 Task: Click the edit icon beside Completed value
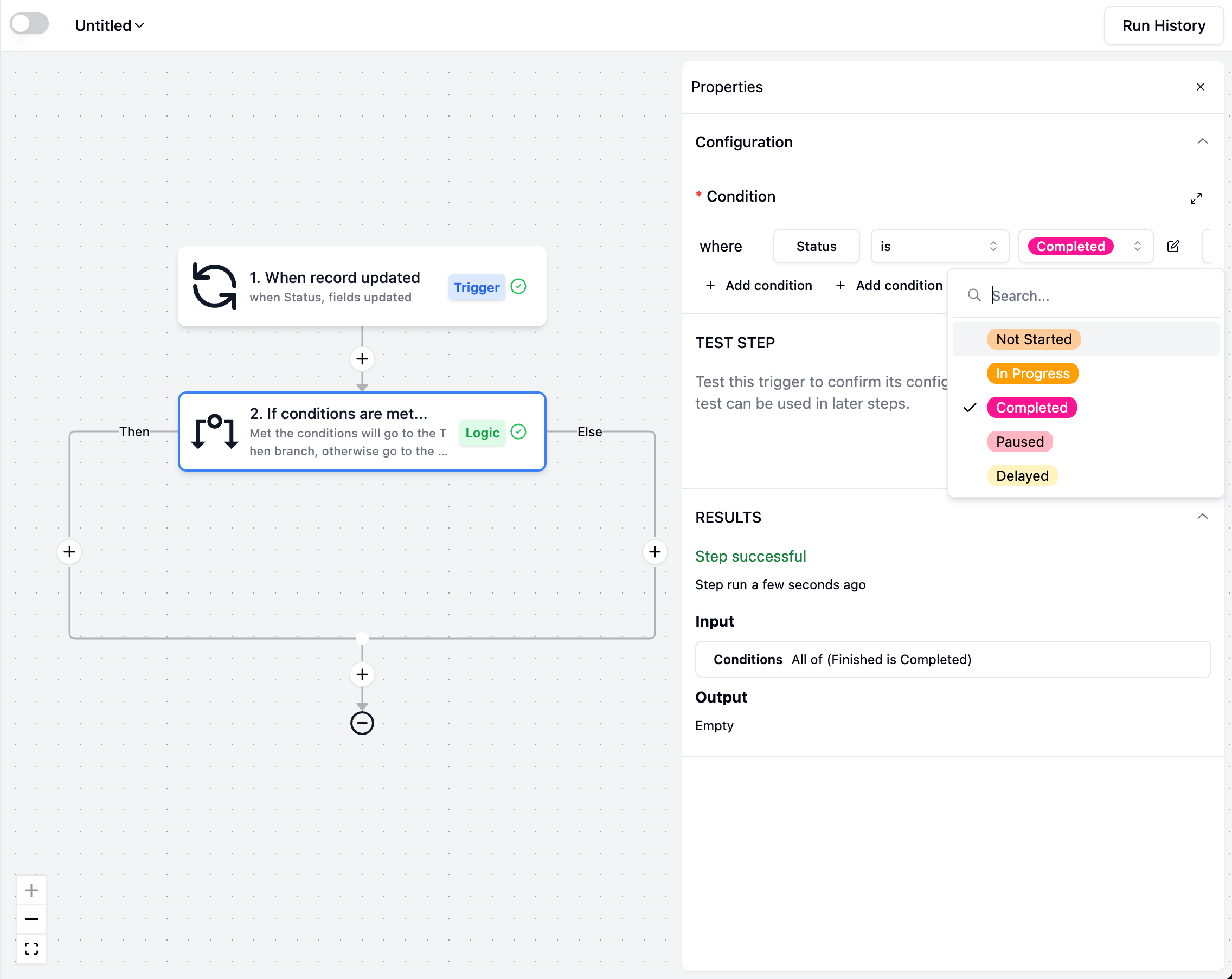[1173, 246]
